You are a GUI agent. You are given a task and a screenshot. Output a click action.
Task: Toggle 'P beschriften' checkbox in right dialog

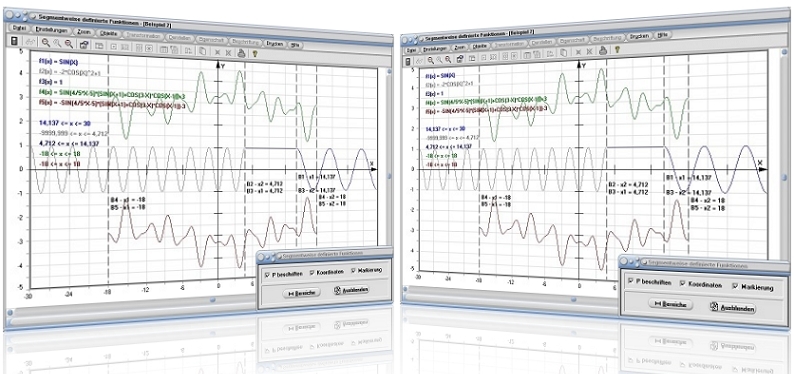point(631,280)
